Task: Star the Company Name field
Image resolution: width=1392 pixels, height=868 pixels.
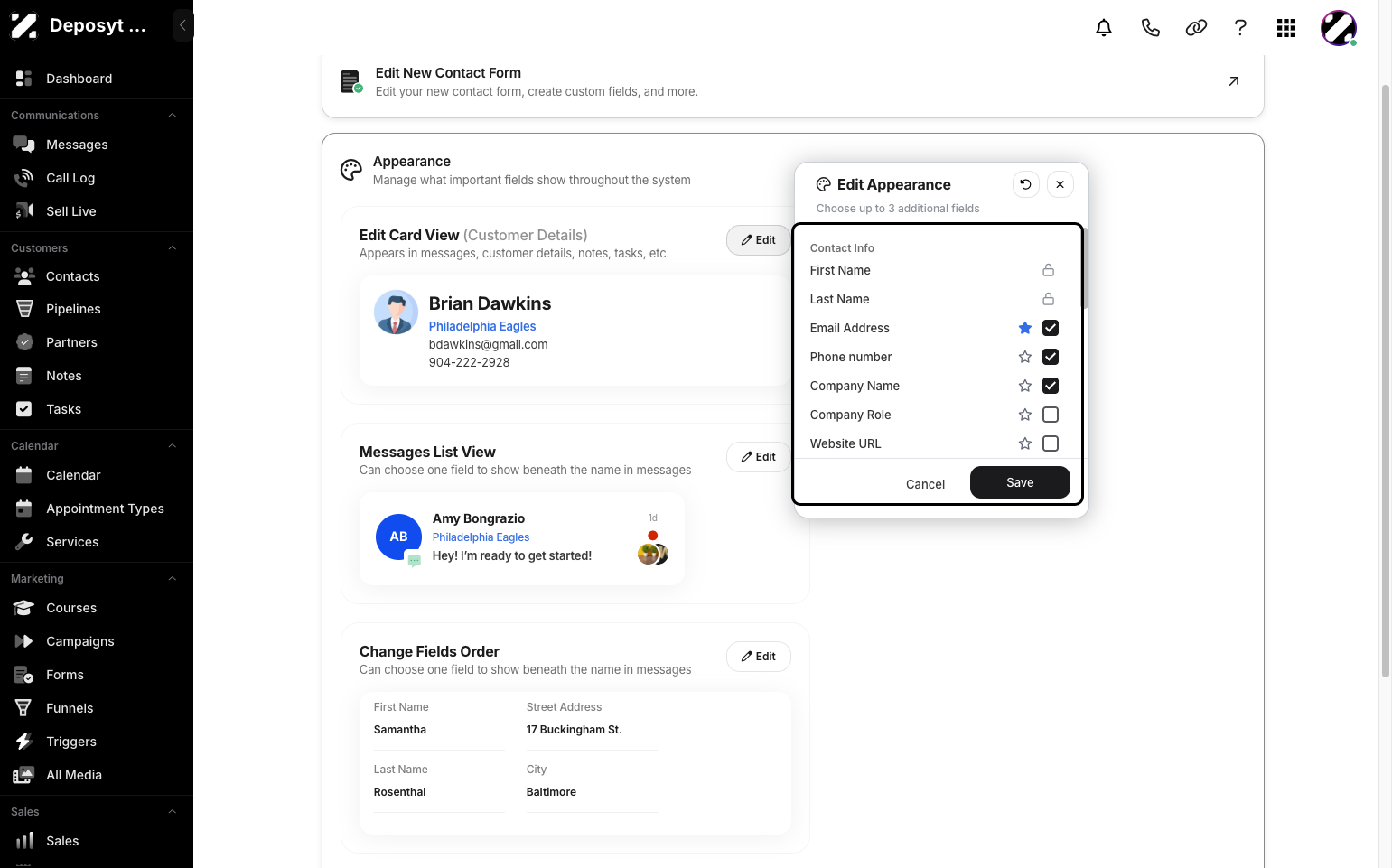Action: coord(1025,386)
